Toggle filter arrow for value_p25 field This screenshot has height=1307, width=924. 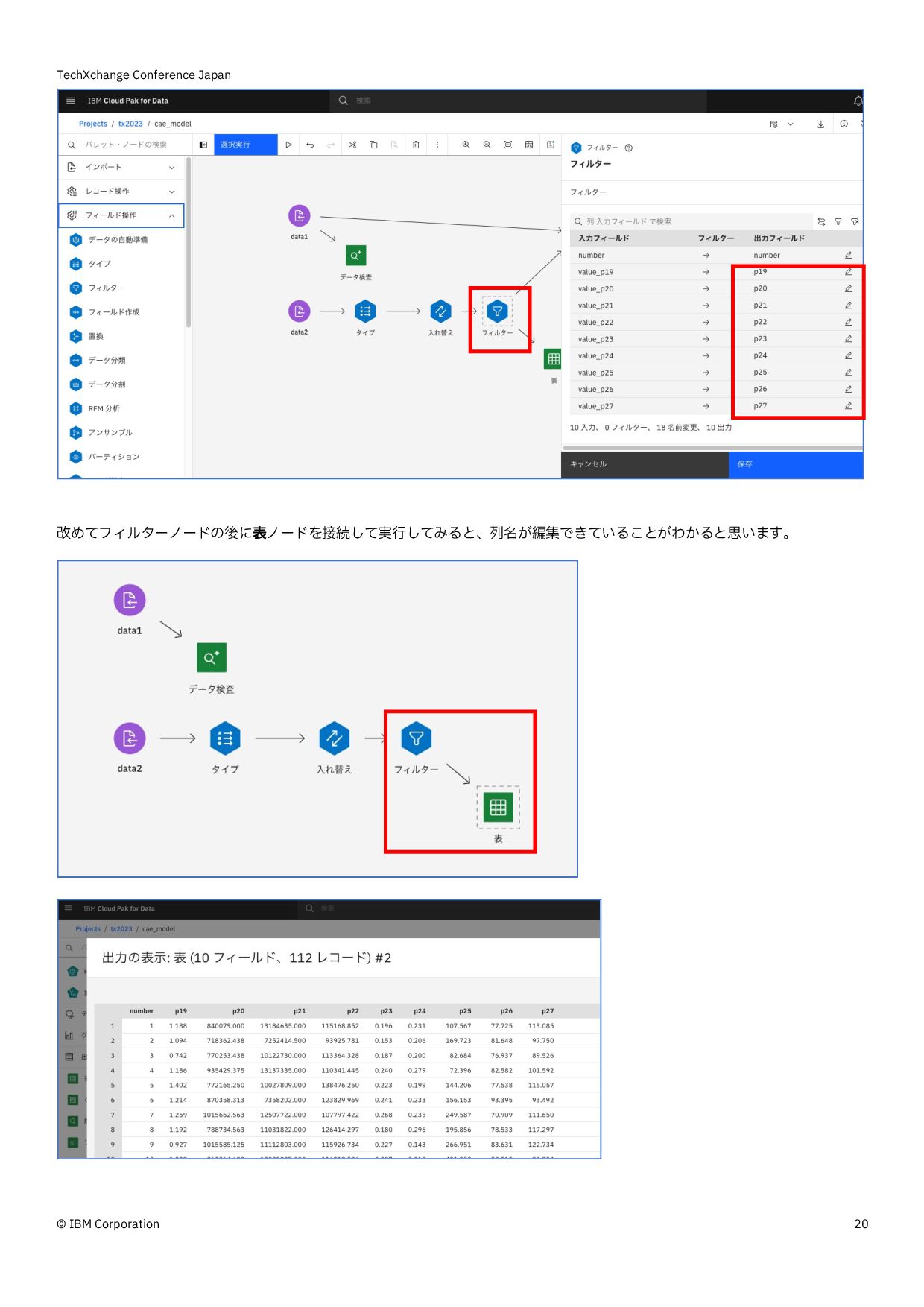click(706, 373)
